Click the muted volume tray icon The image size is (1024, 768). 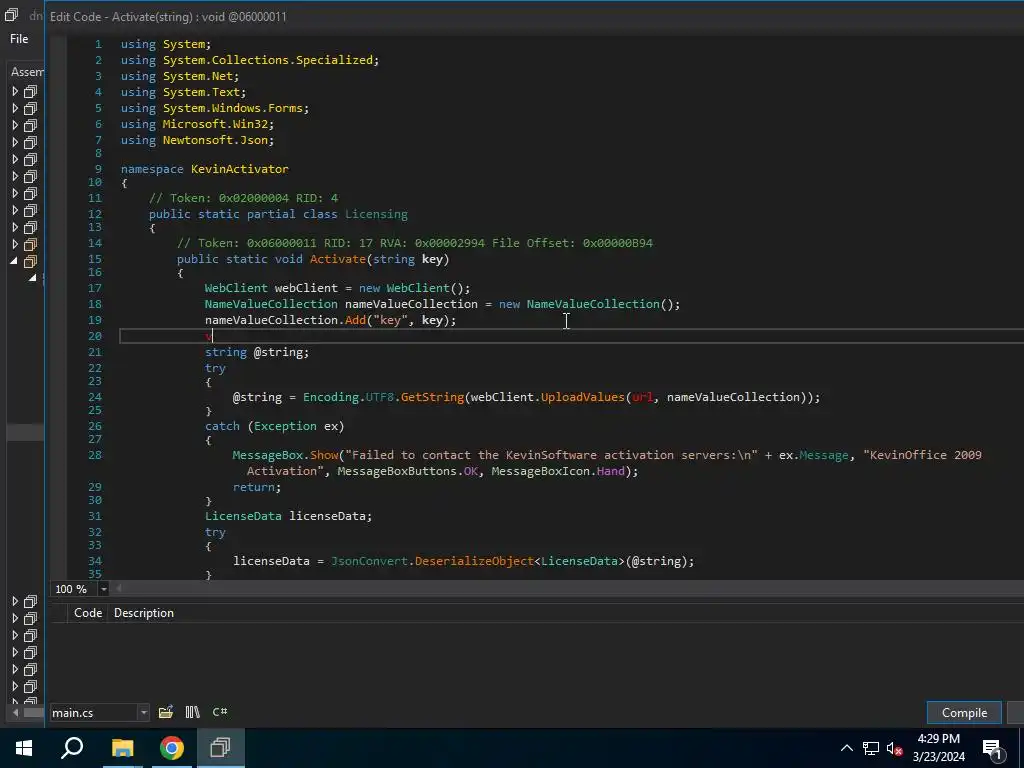click(x=894, y=748)
